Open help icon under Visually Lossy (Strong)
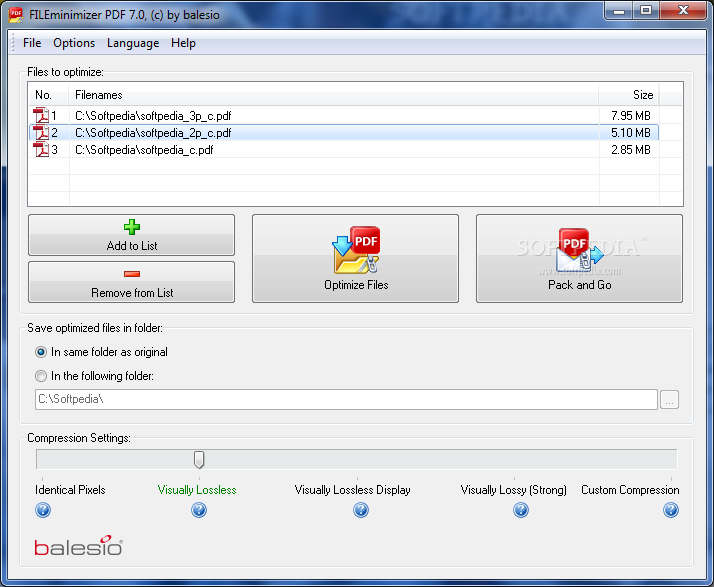Image resolution: width=714 pixels, height=587 pixels. click(521, 510)
